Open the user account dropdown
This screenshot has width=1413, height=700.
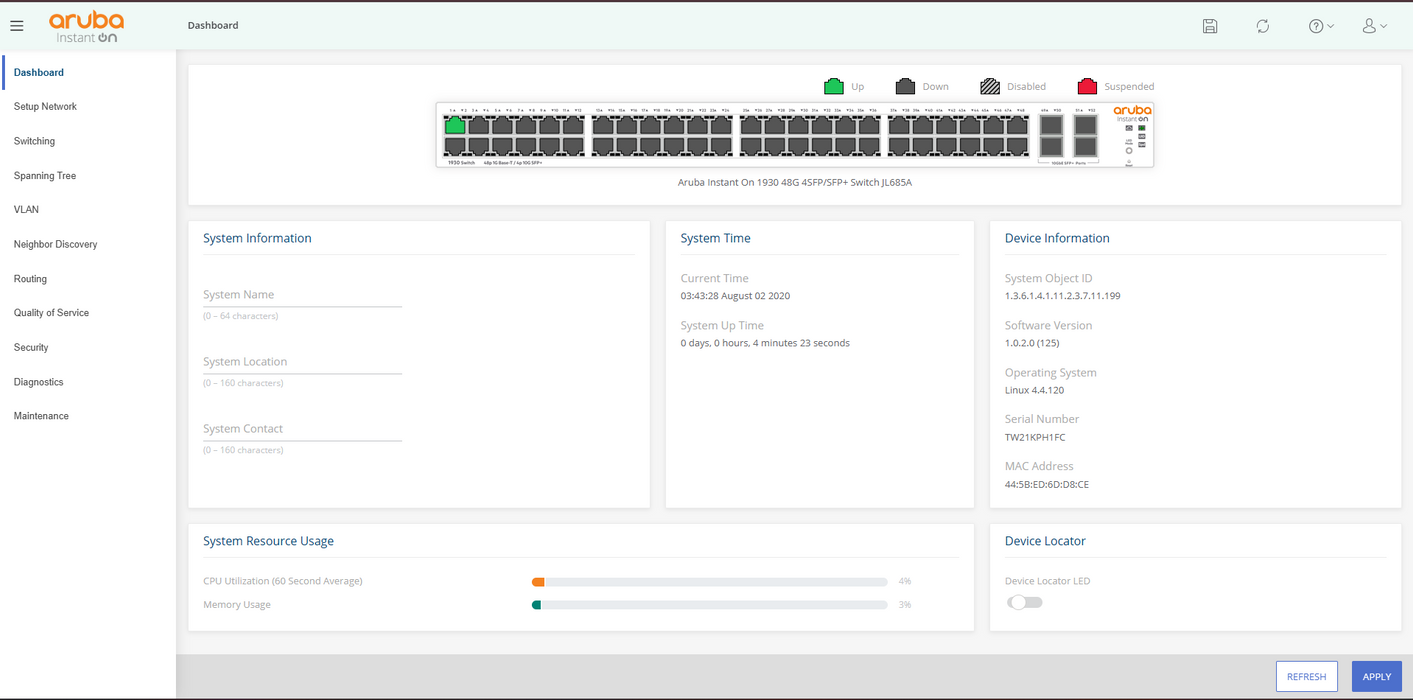click(1375, 26)
